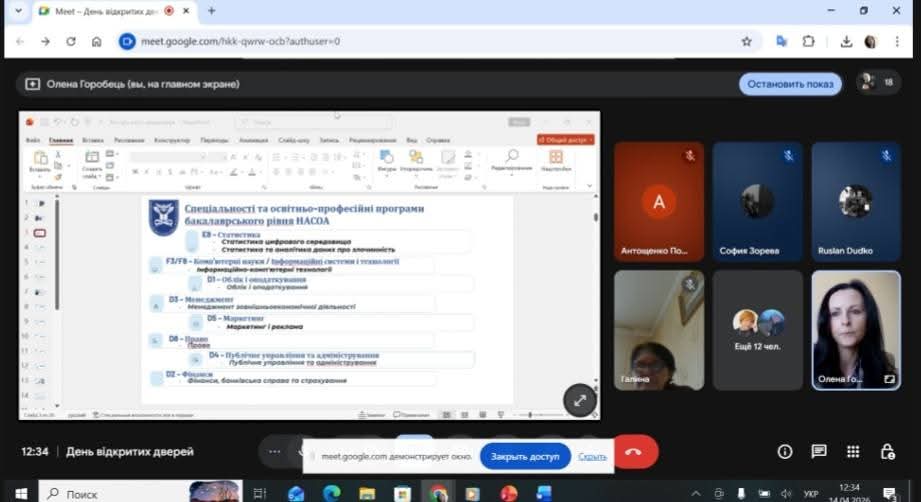Viewport: 921px width, 502px height.
Task: Open the chat panel icon
Action: pos(819,451)
